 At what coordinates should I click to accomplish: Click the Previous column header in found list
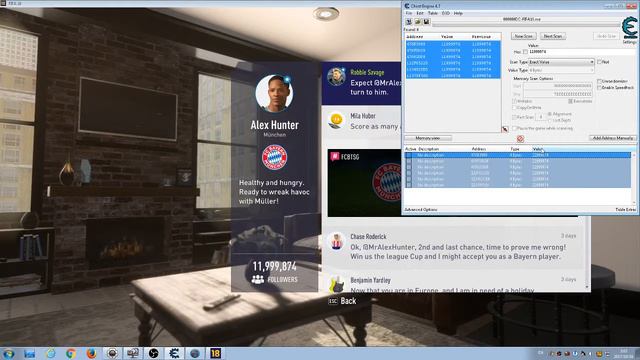coord(481,37)
